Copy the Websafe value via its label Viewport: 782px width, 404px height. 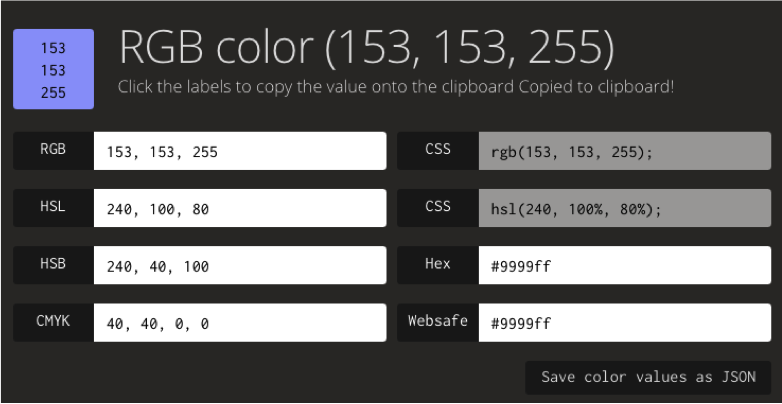(438, 322)
